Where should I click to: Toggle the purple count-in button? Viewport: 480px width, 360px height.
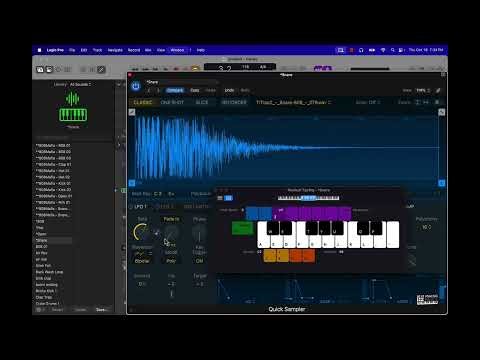click(323, 68)
